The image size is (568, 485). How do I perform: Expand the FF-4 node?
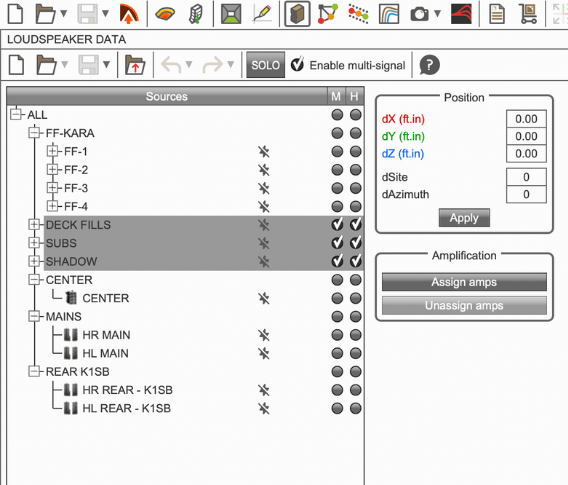coord(53,206)
